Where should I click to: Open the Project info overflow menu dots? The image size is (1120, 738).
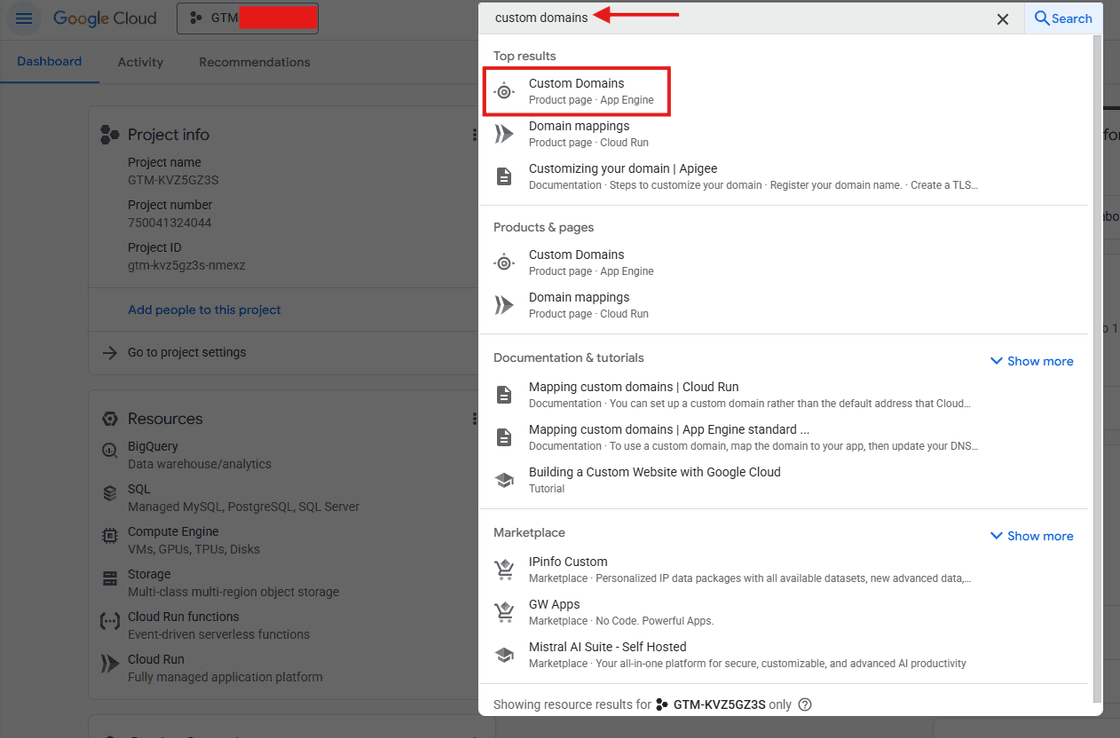pyautogui.click(x=474, y=134)
